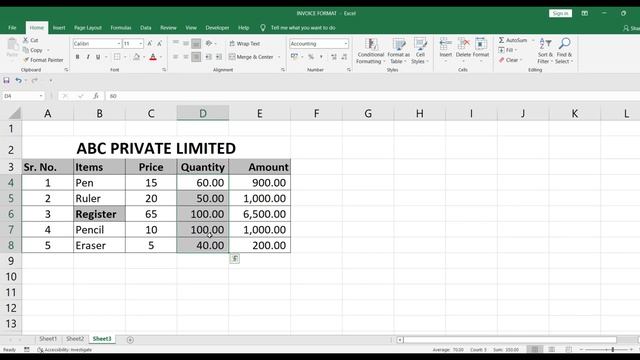Click the Delete cells button

tap(463, 50)
